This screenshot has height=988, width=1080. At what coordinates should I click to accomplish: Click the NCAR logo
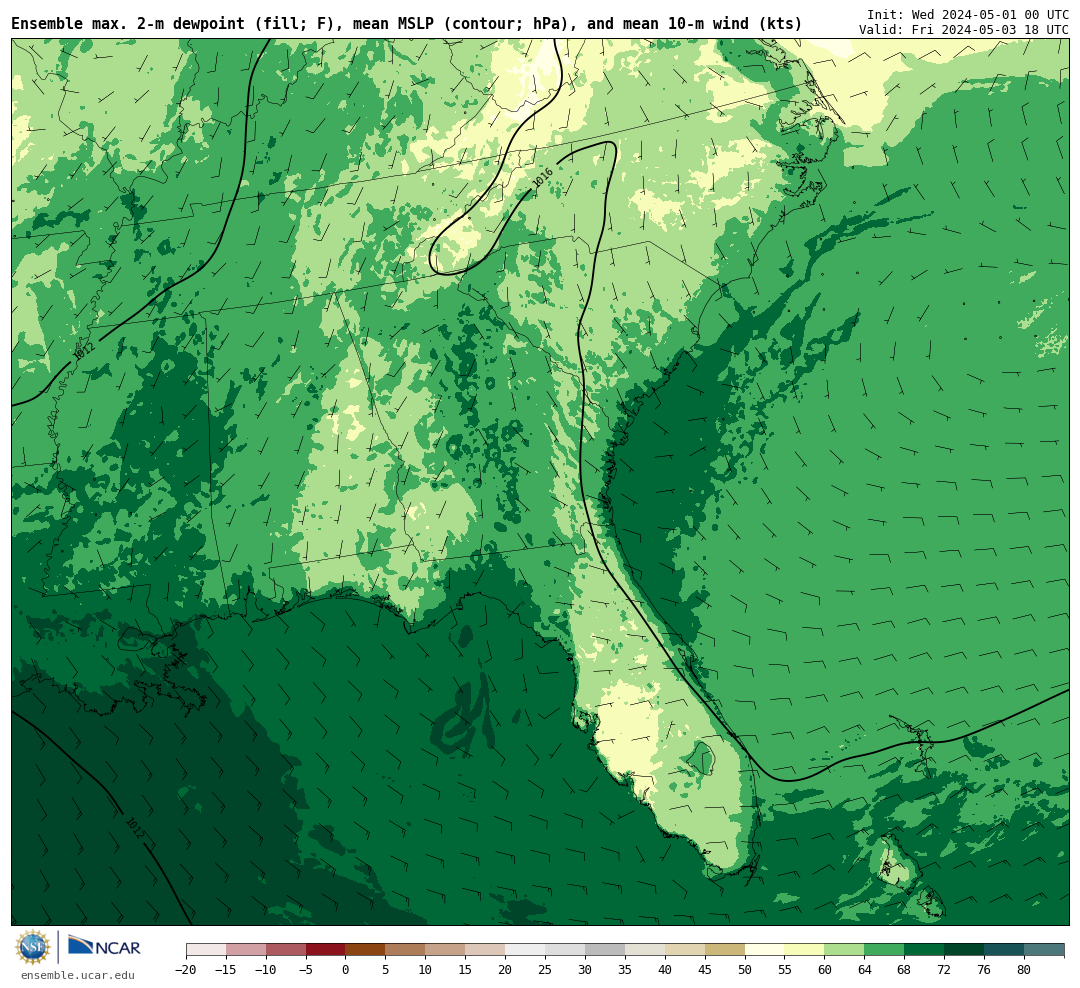[x=104, y=947]
